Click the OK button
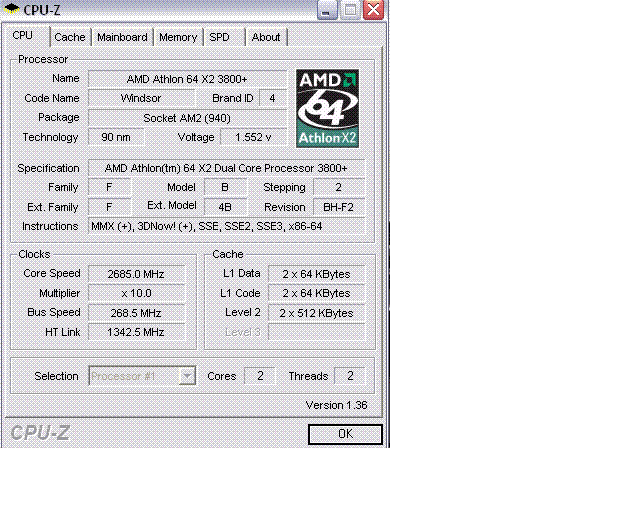640x512 pixels. (345, 434)
